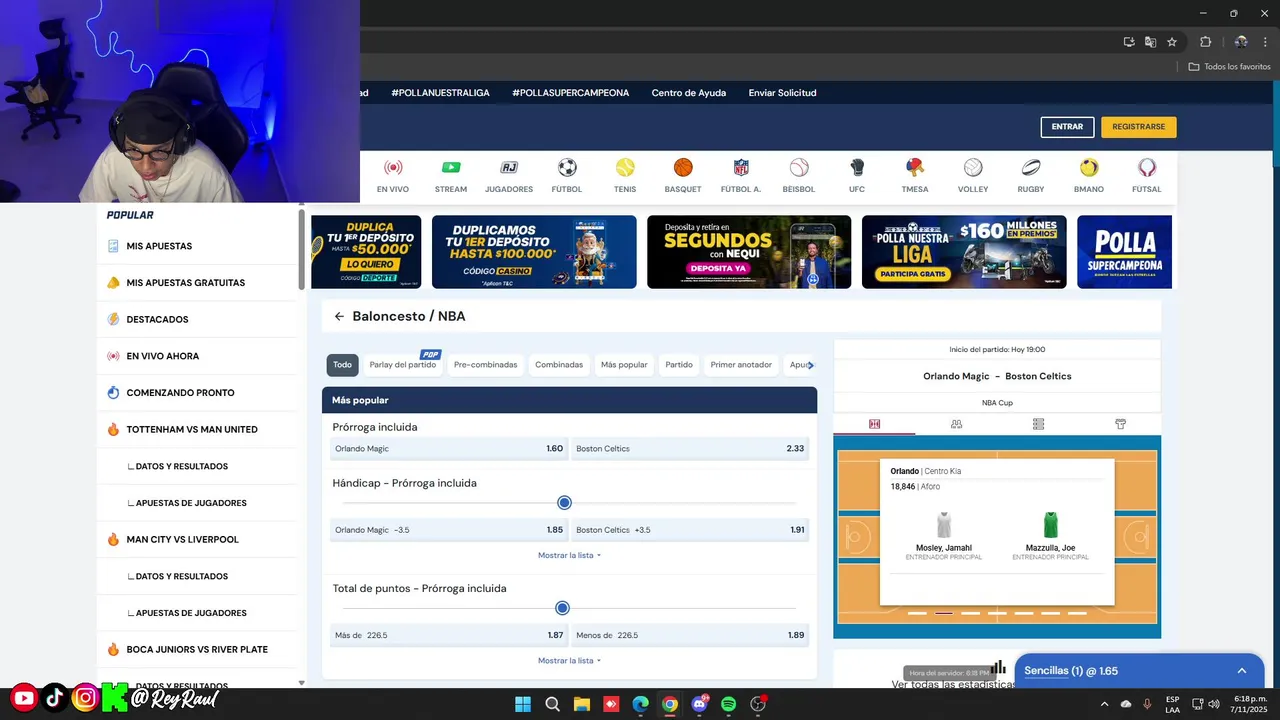The image size is (1280, 720).
Task: Select the Primer anotador tab
Action: 741,365
